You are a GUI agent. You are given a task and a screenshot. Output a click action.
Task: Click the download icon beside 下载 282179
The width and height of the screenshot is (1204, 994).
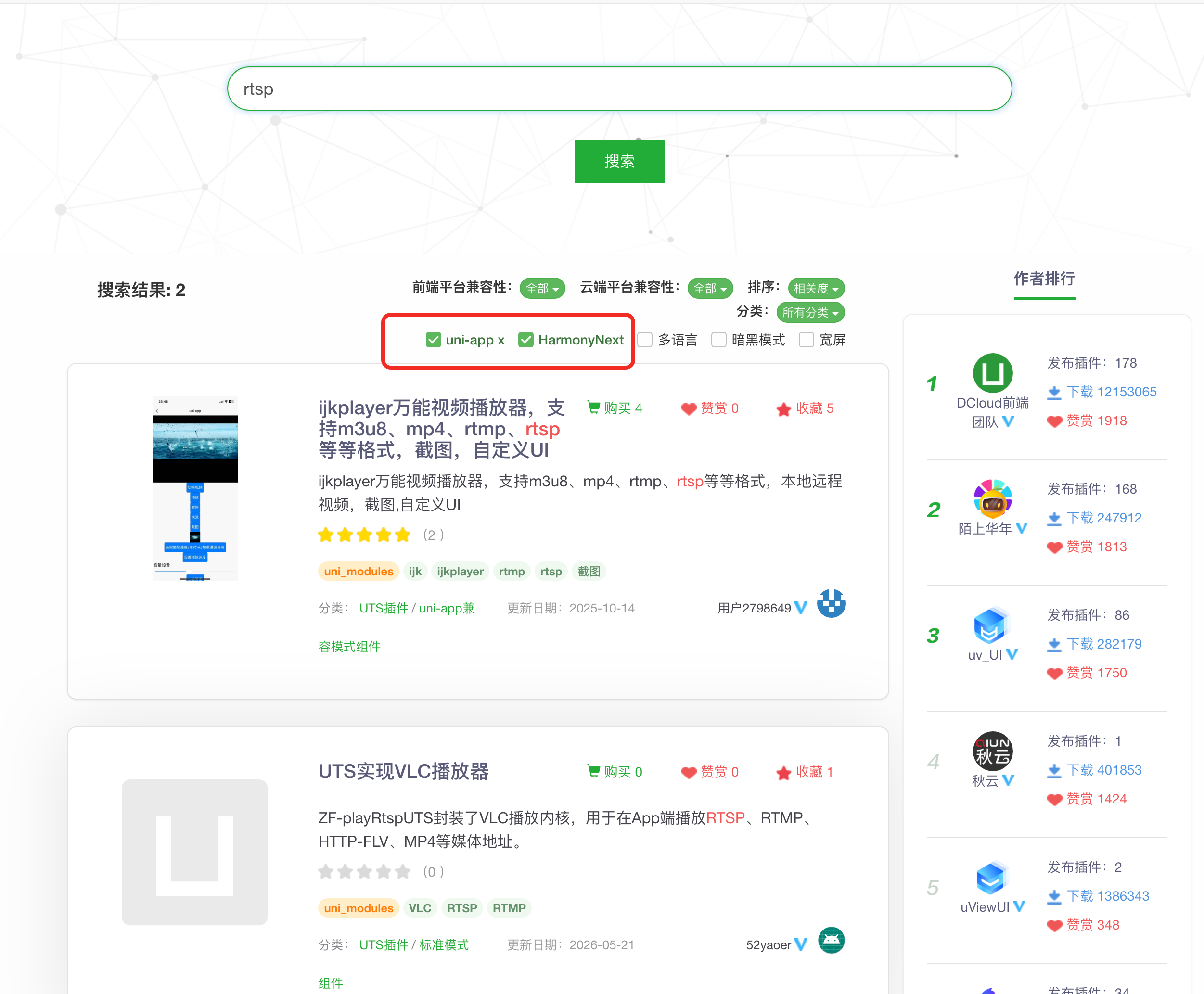tap(1054, 644)
